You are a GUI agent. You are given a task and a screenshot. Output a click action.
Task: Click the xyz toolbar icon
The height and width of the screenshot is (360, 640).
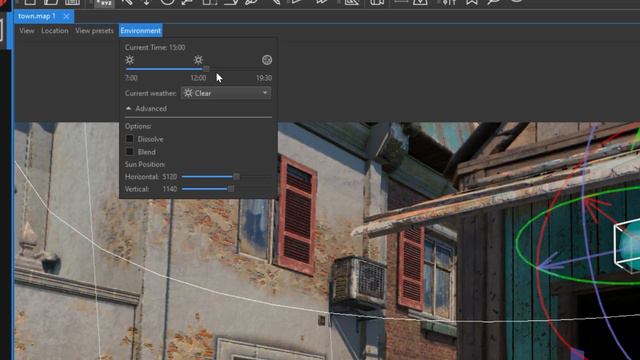click(x=104, y=3)
